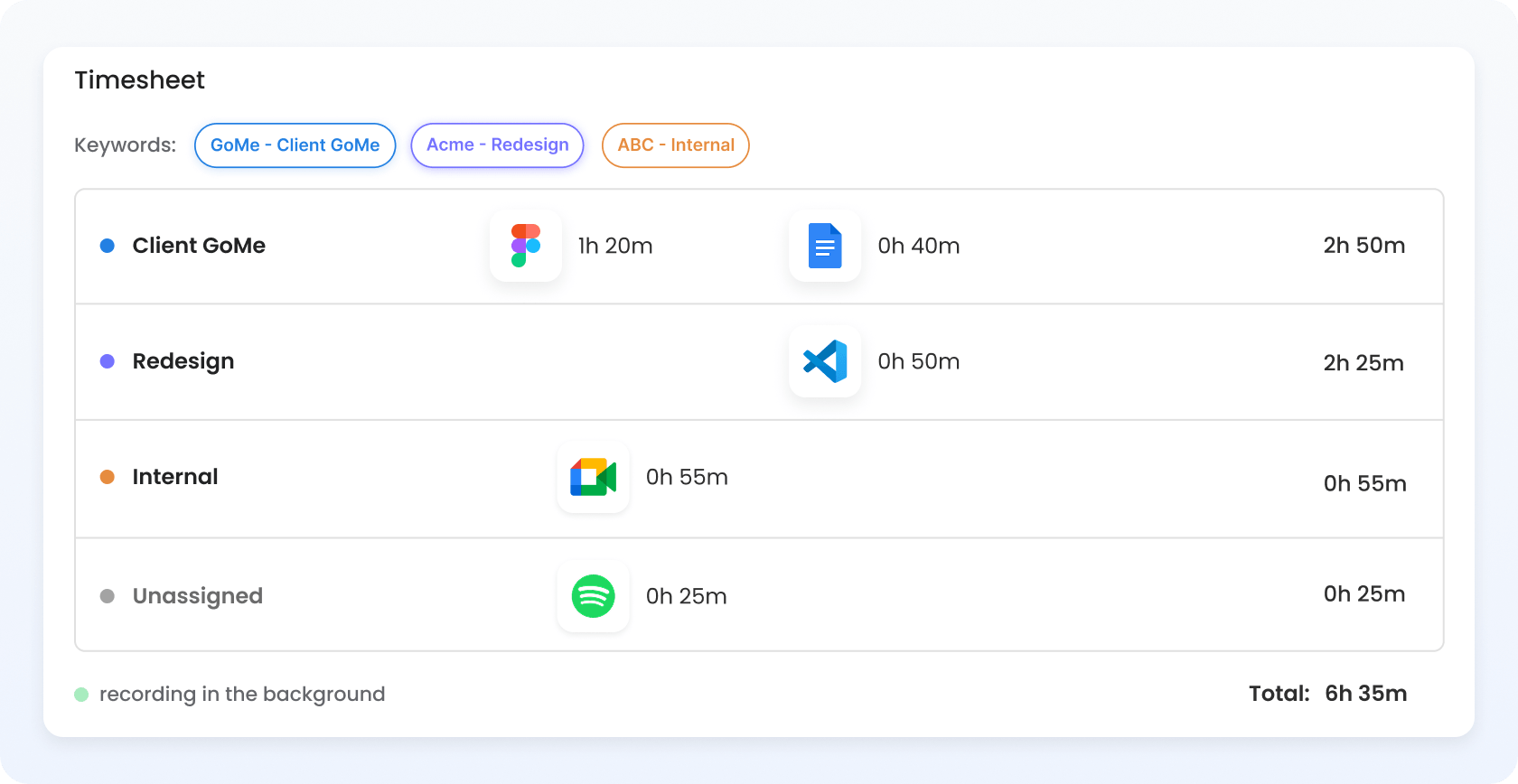Viewport: 1518px width, 784px height.
Task: Click the VS Code icon in Redesign row
Action: point(825,361)
